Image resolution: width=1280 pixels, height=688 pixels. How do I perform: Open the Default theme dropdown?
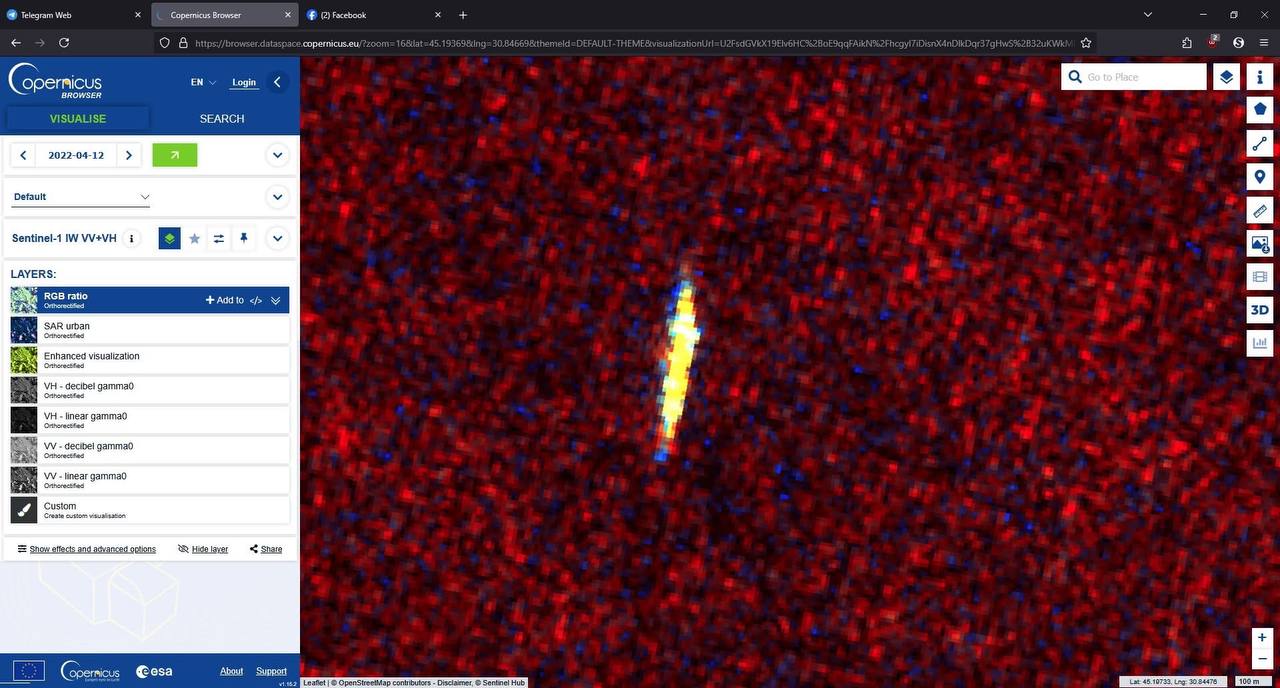tap(81, 197)
